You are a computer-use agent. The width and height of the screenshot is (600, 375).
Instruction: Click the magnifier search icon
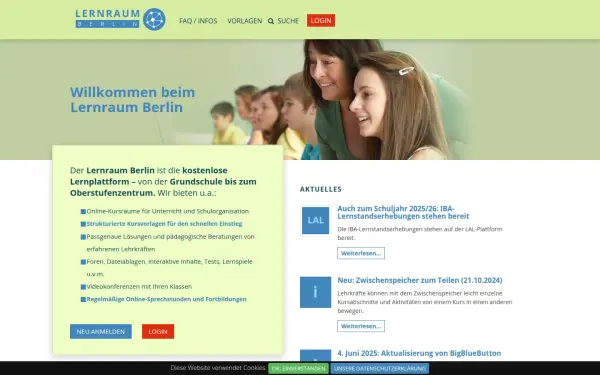271,21
